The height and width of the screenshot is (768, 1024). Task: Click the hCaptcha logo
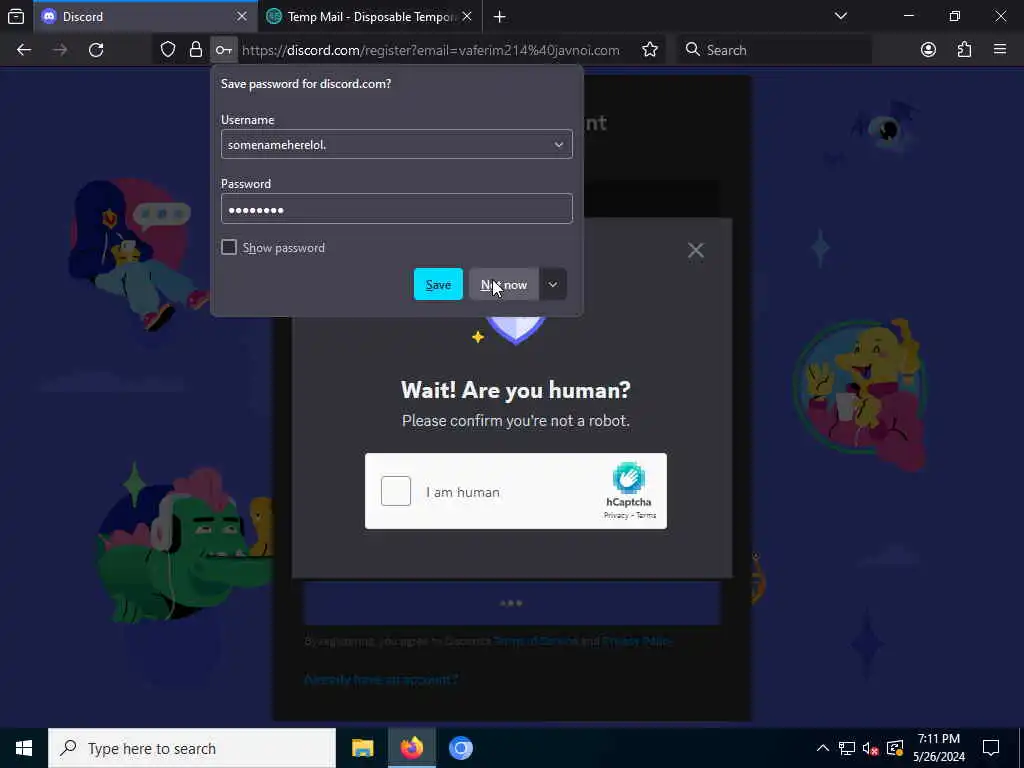628,478
